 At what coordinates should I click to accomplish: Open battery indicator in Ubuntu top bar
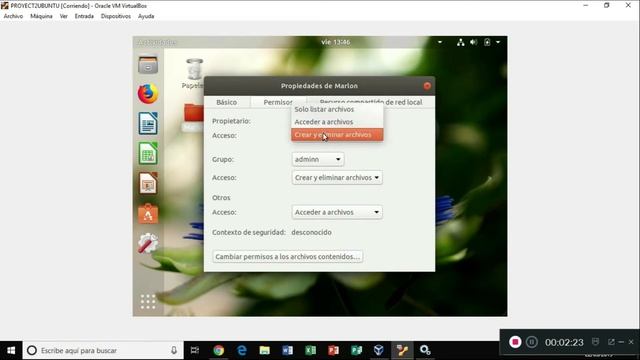coord(487,42)
